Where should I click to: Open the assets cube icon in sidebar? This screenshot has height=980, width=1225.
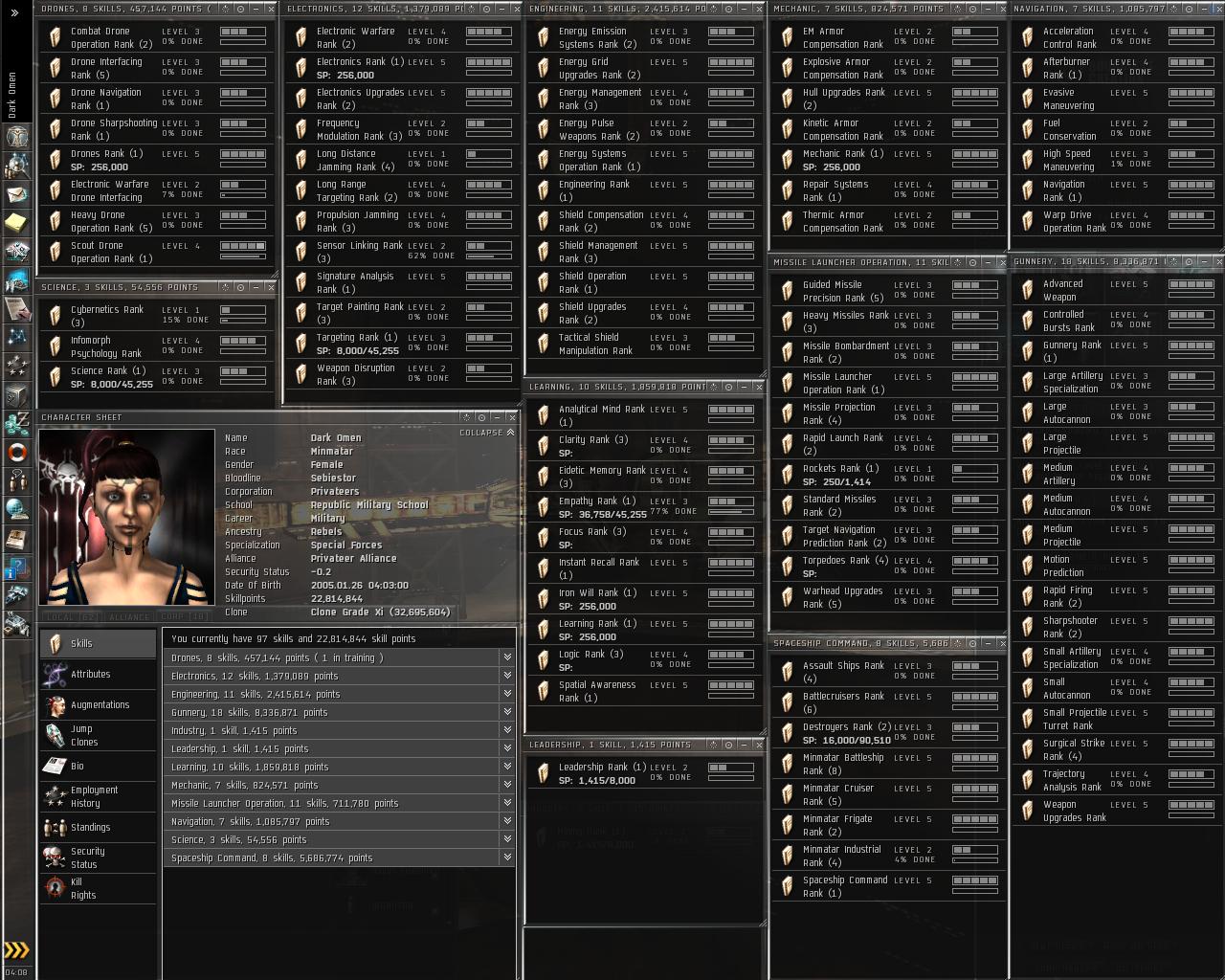click(16, 393)
